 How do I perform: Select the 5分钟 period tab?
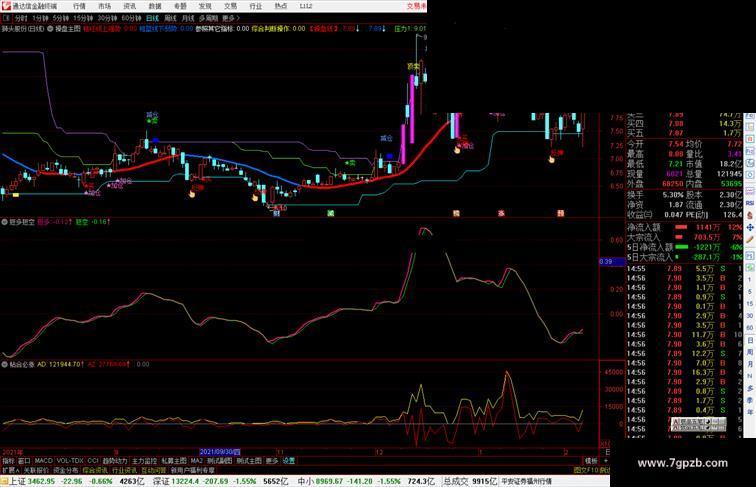pyautogui.click(x=61, y=18)
